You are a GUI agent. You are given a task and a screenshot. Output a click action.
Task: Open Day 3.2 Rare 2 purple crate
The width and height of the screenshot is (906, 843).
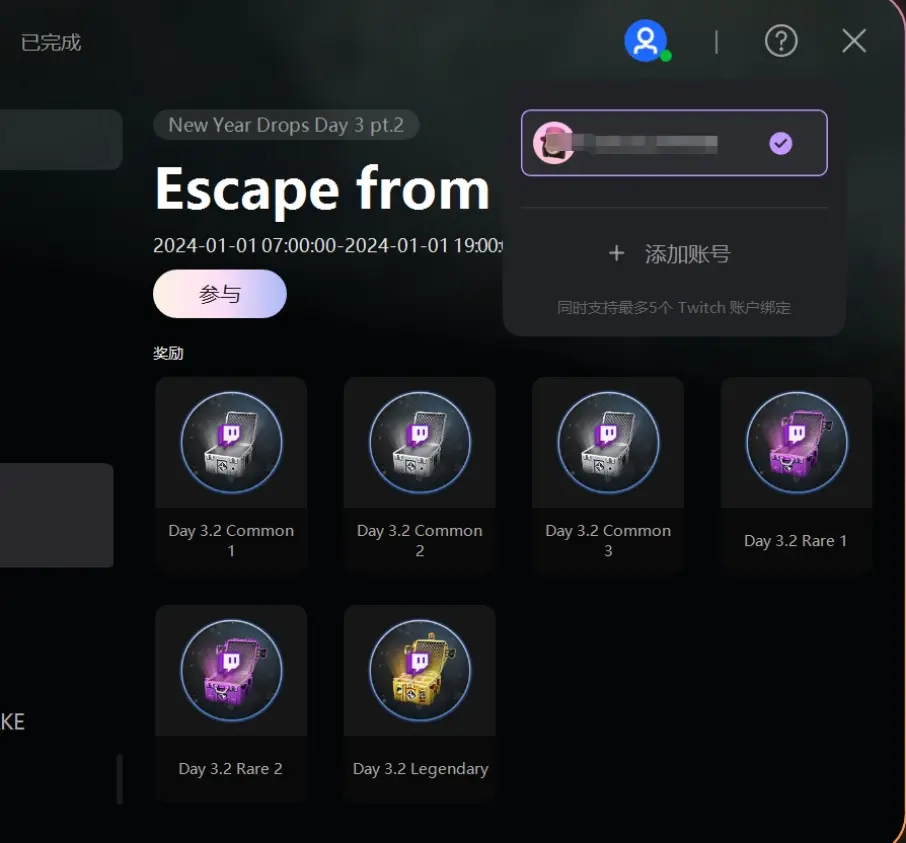pos(231,670)
